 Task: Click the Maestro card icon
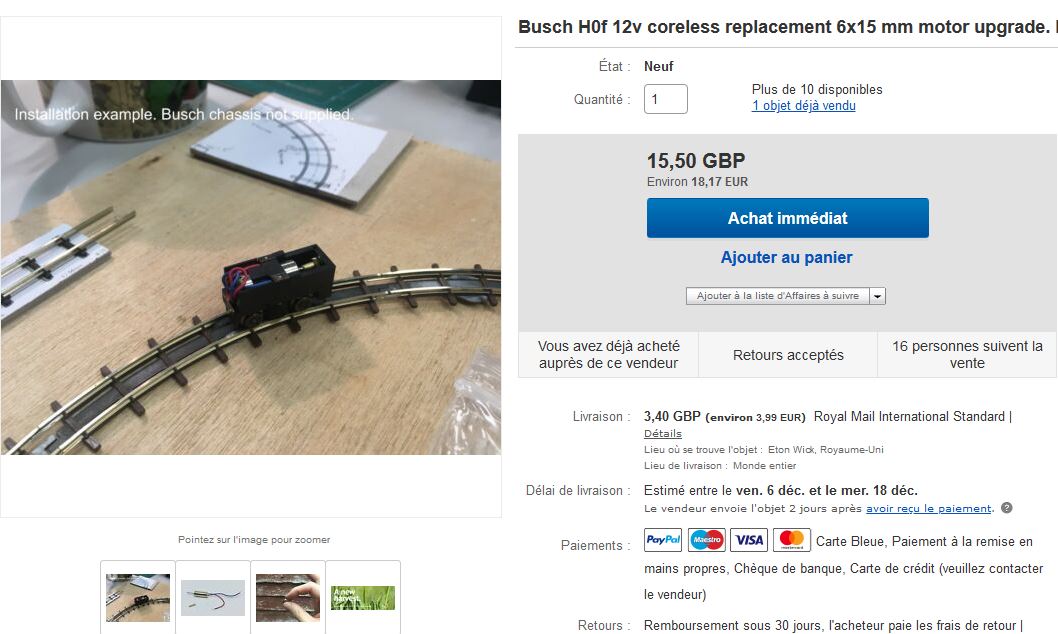(706, 540)
